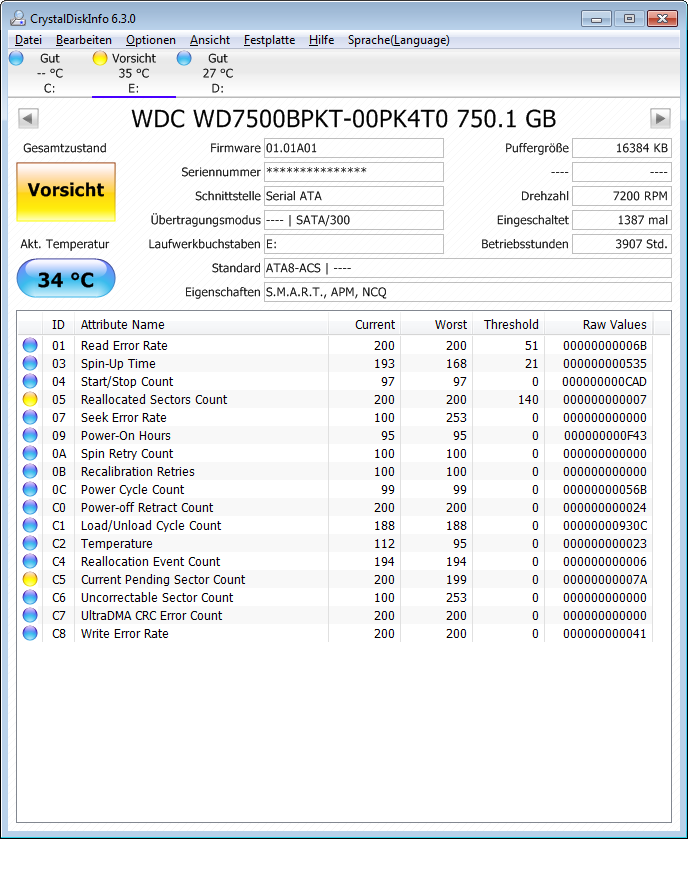Click the Attribute Name column header

click(x=201, y=325)
